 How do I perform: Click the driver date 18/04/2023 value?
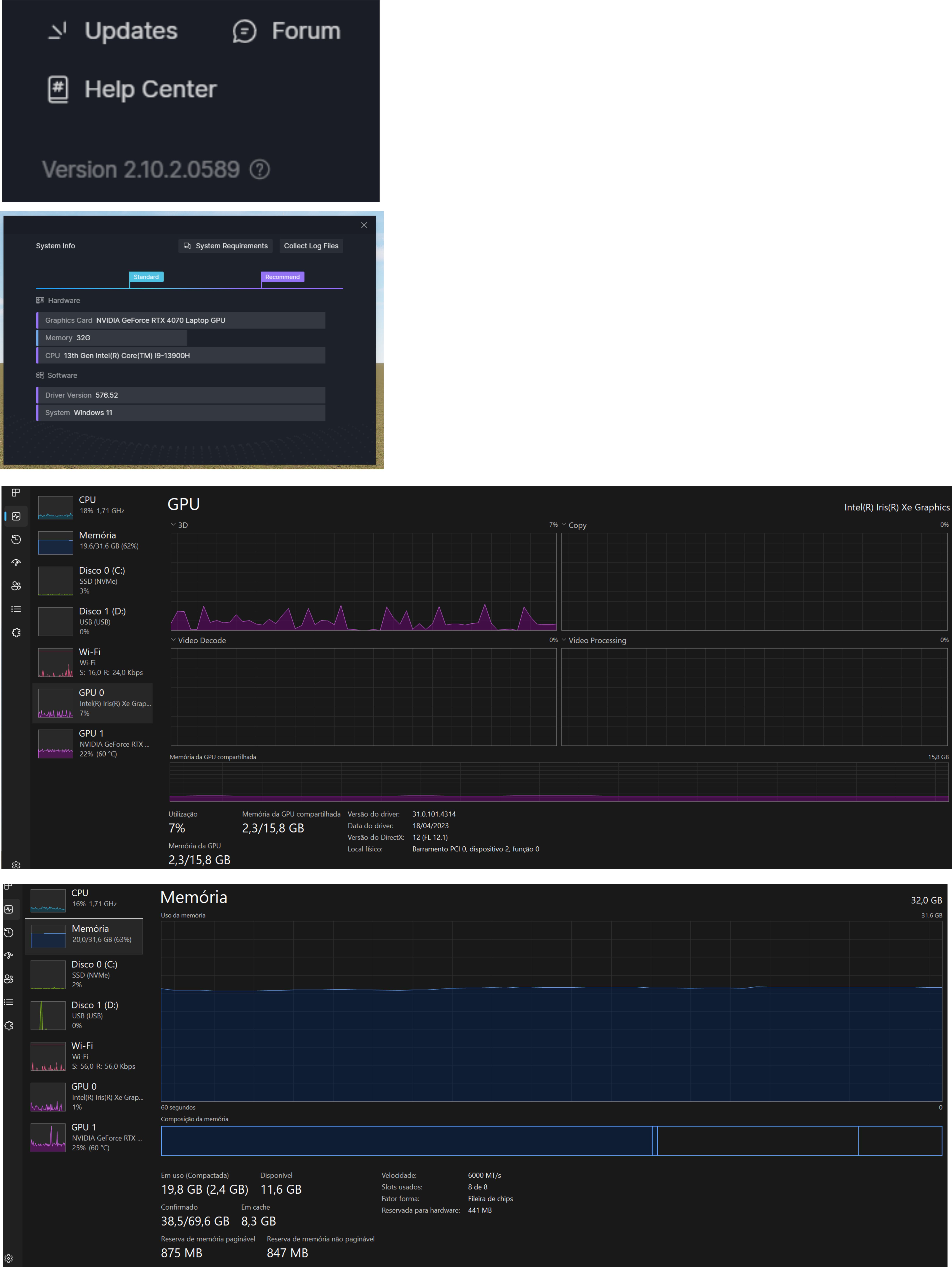[431, 826]
